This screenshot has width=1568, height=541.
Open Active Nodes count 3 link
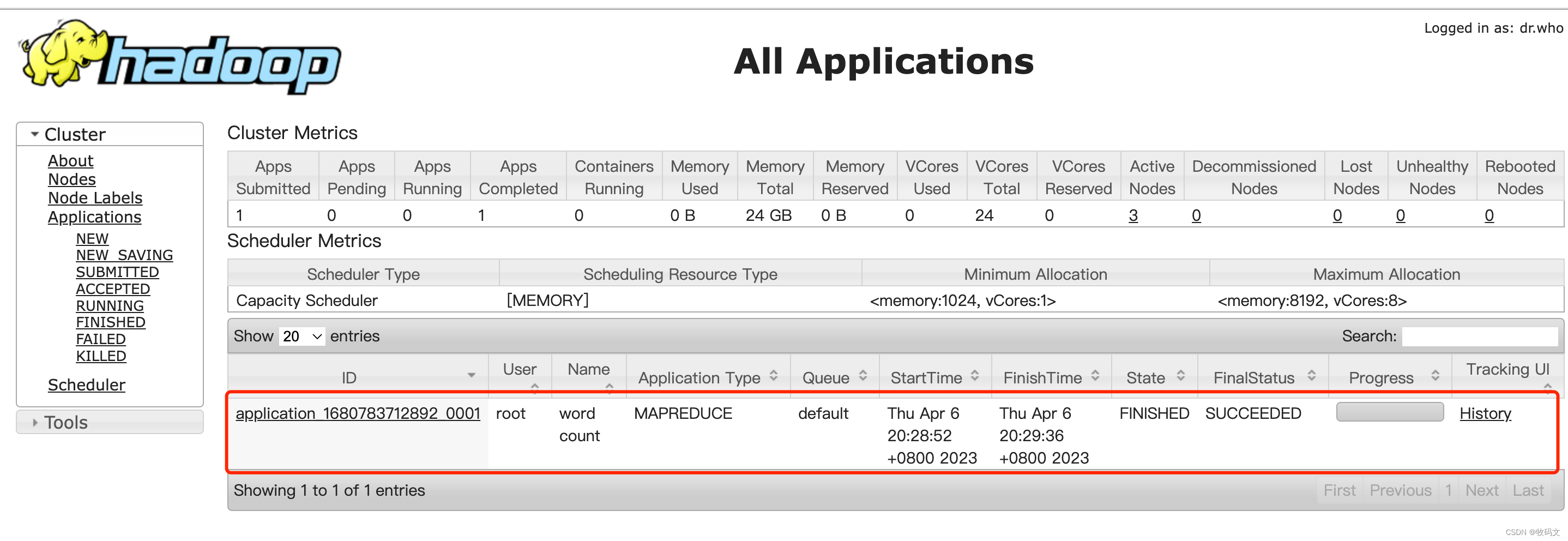point(1133,215)
